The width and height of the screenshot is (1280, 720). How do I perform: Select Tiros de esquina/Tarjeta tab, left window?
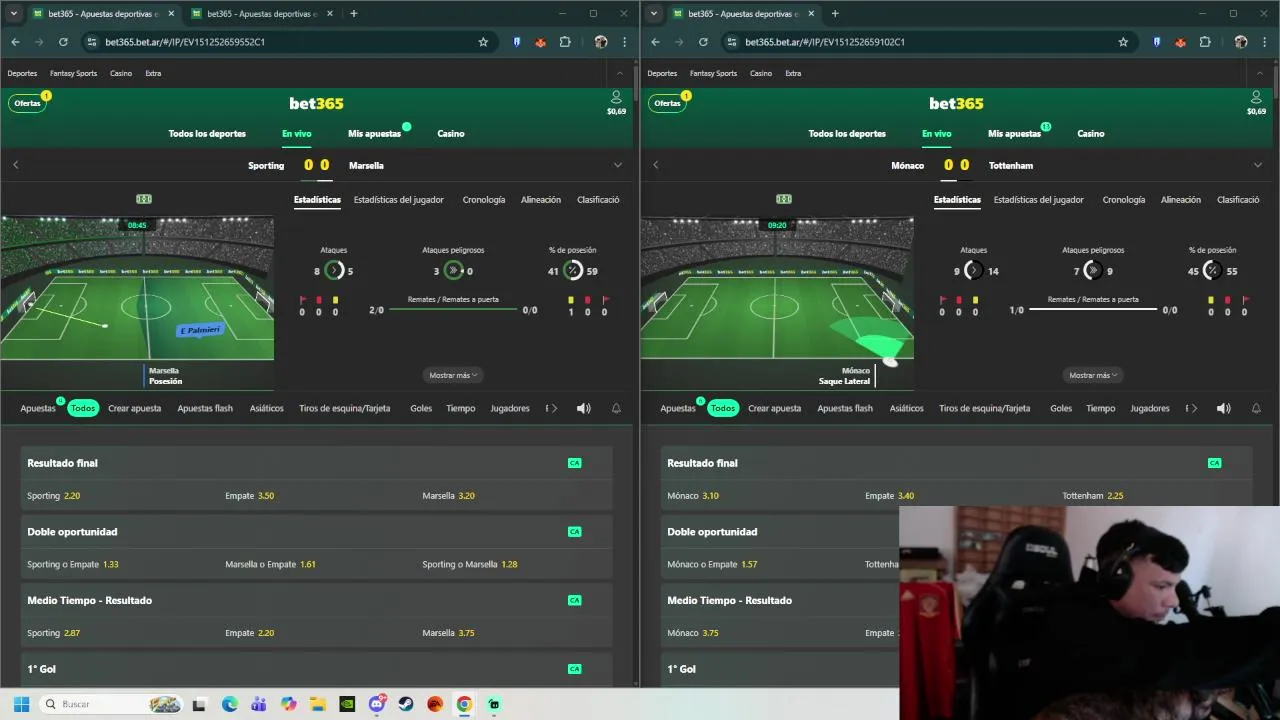(x=344, y=408)
